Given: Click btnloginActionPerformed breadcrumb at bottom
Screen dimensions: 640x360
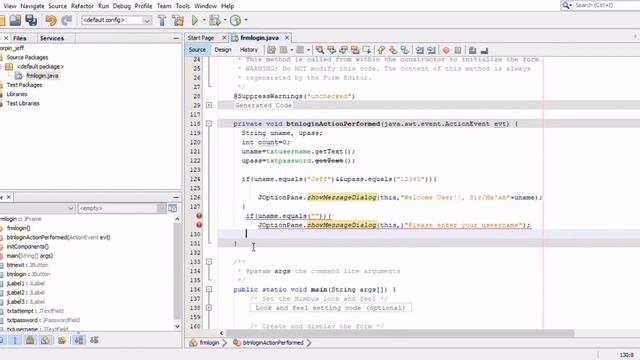Looking at the screenshot, I should (x=273, y=342).
